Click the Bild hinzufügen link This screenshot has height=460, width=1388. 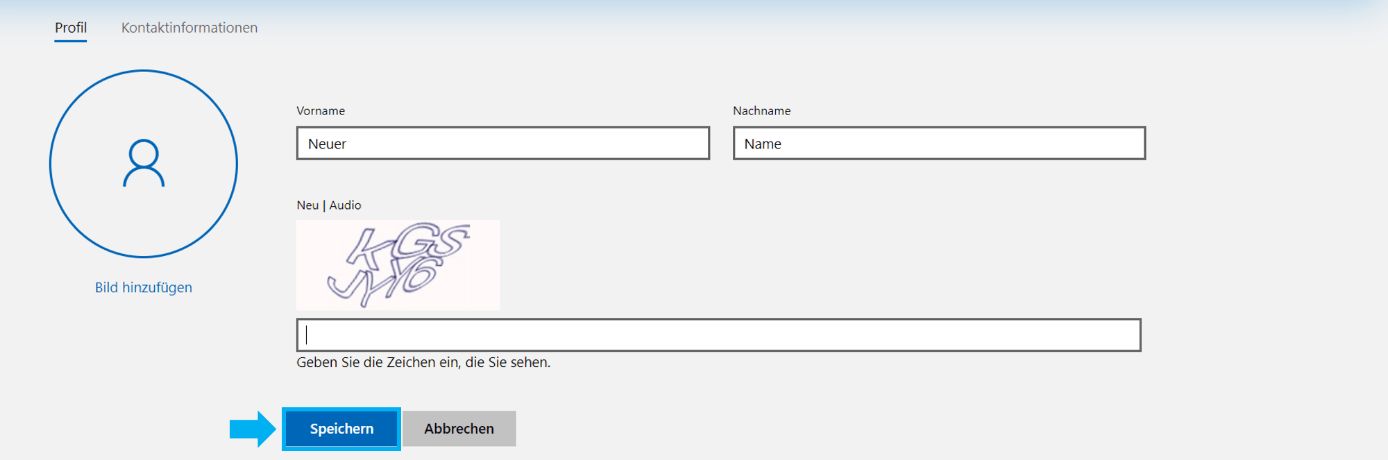(x=143, y=288)
